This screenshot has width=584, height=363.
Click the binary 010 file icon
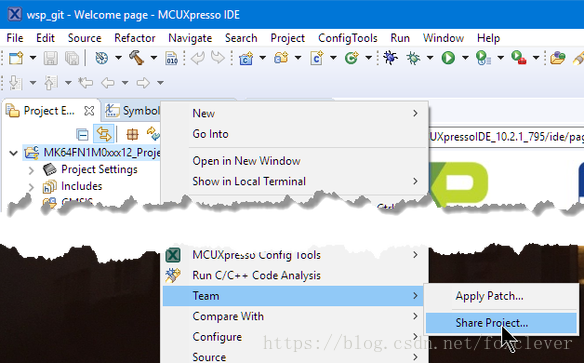(x=171, y=58)
